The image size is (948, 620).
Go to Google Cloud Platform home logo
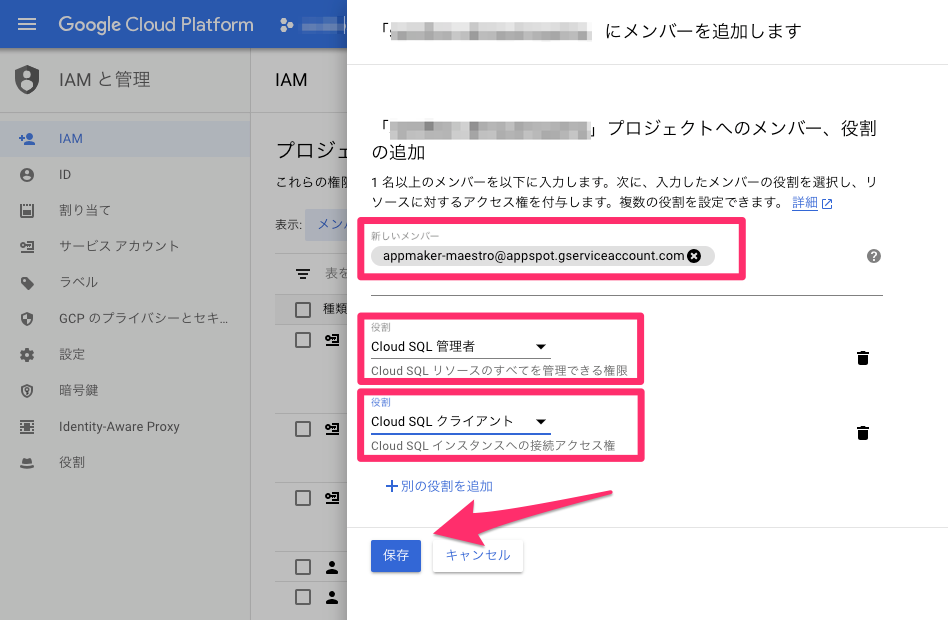[156, 24]
